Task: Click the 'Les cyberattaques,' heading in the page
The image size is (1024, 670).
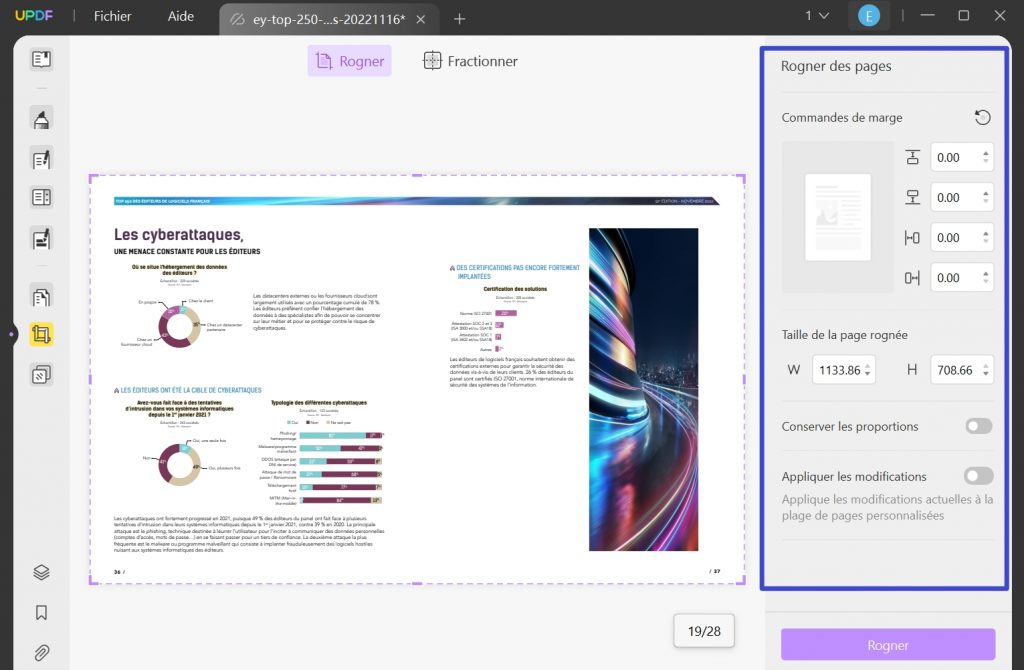Action: pos(178,234)
